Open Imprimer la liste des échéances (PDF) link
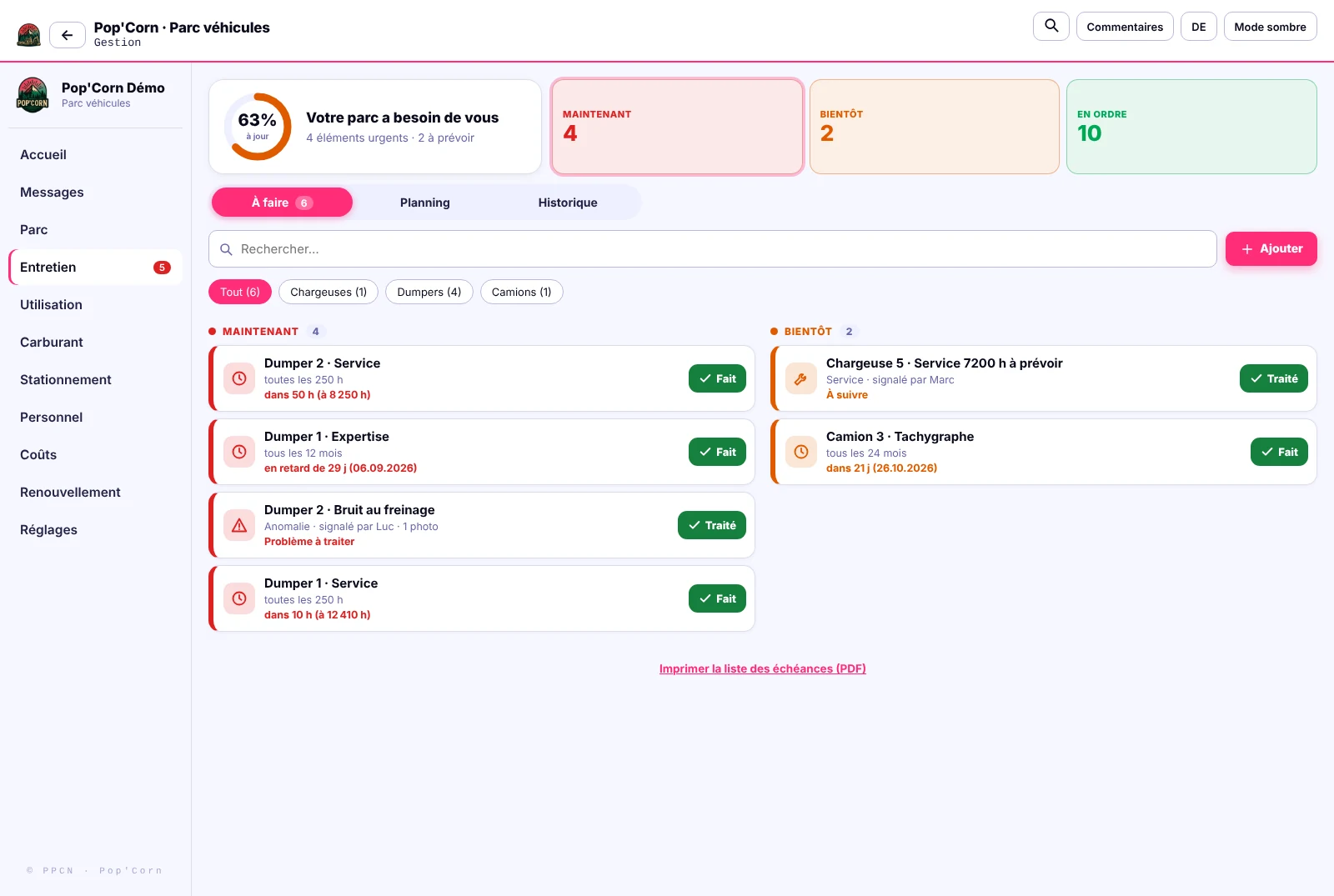1334x896 pixels. click(x=763, y=668)
